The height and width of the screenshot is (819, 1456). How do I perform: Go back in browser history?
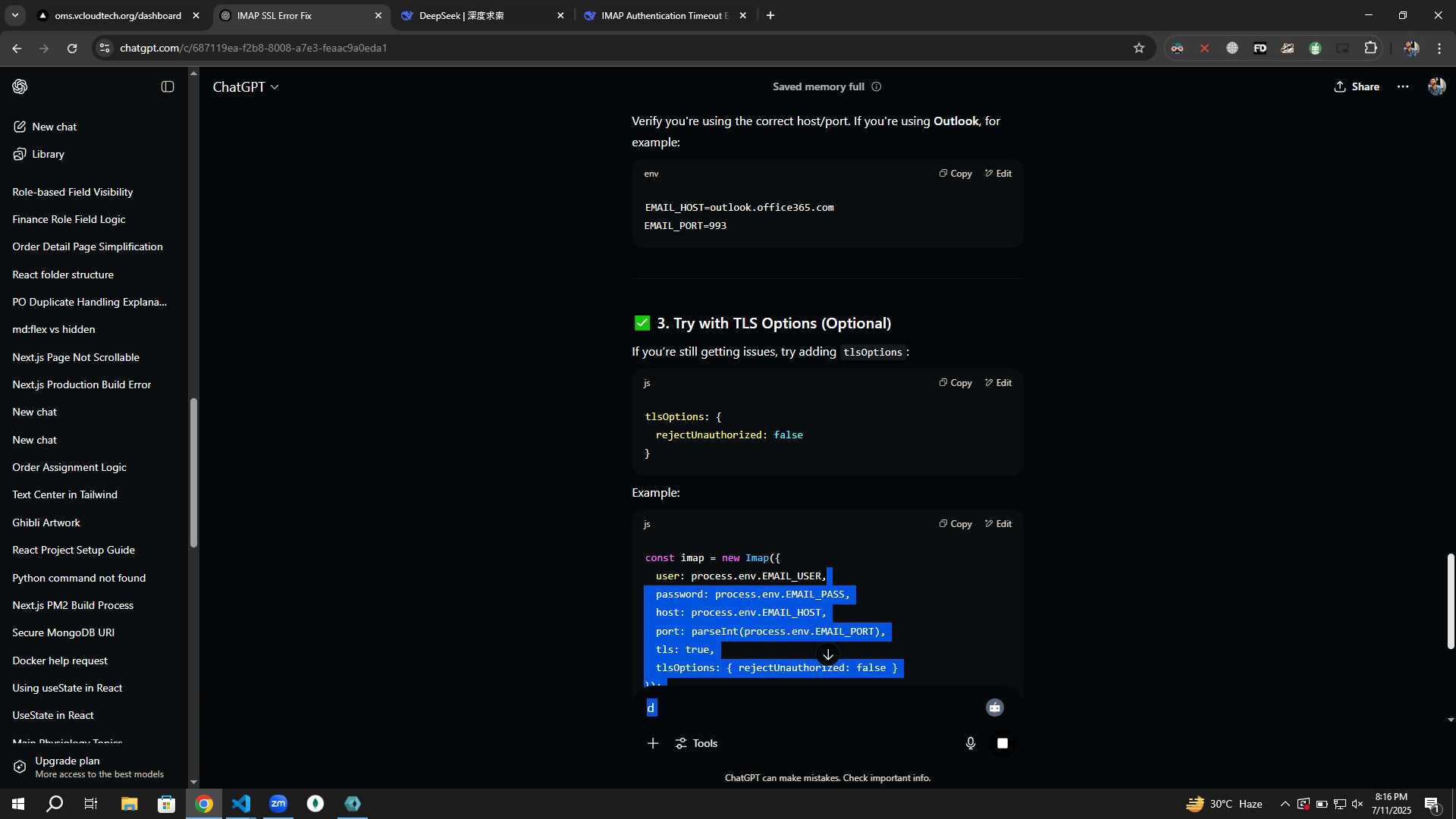pos(17,48)
